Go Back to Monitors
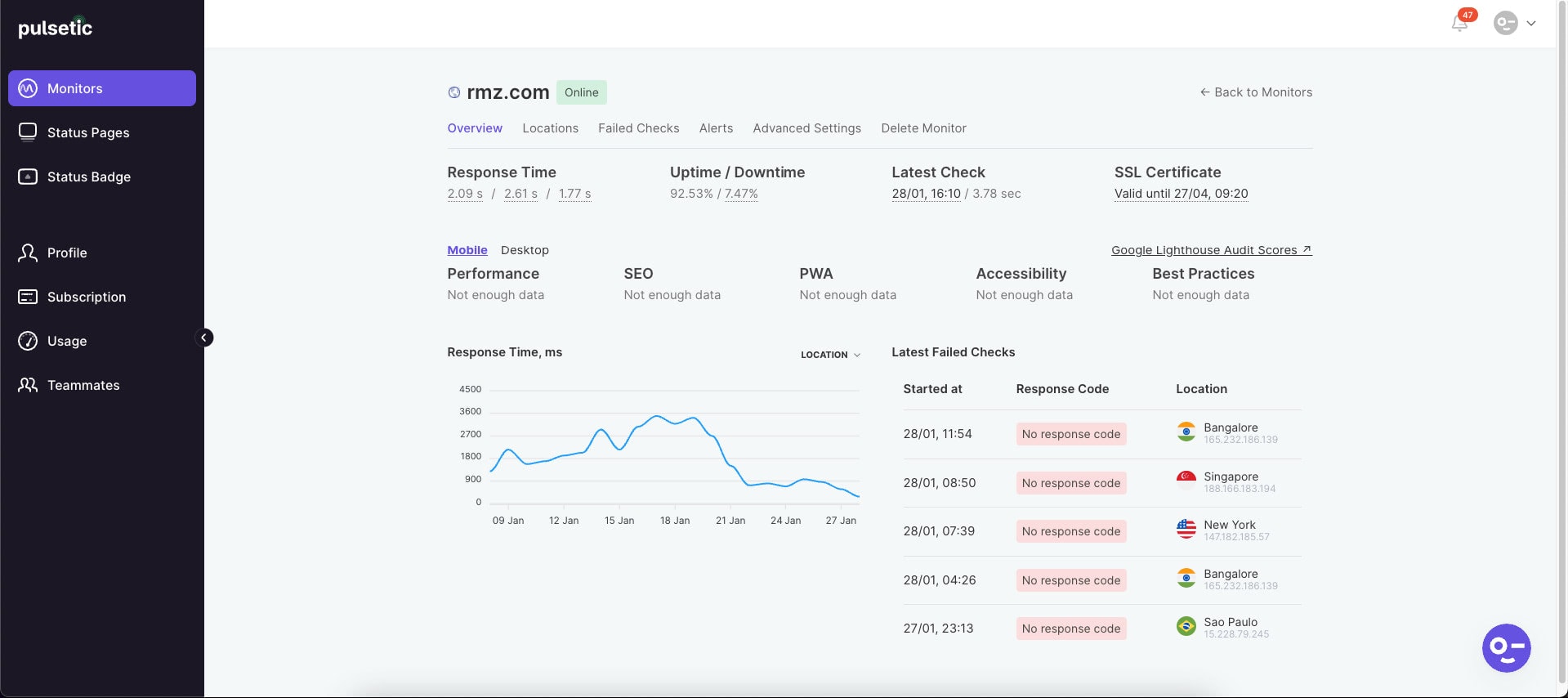1568x698 pixels. (1256, 92)
